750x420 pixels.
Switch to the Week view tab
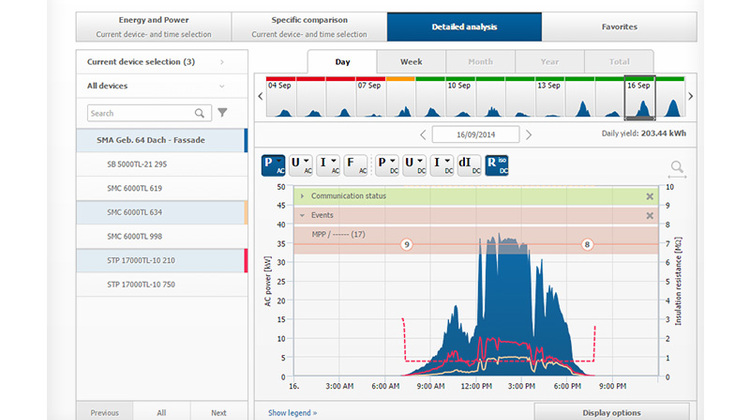click(411, 62)
